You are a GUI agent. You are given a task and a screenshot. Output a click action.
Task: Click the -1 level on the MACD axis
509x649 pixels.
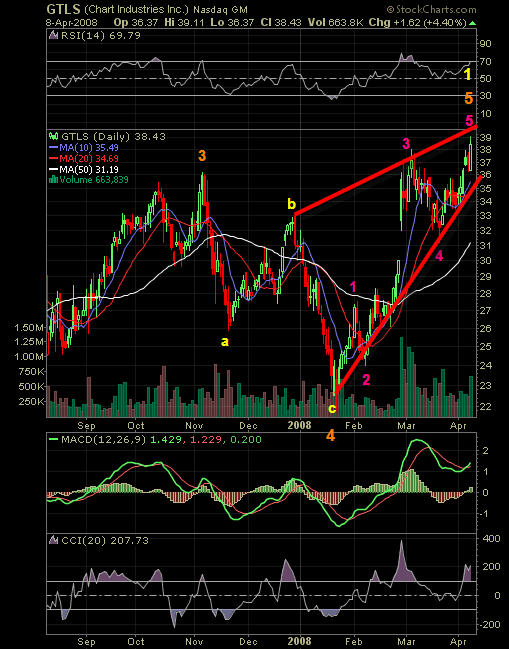[485, 514]
